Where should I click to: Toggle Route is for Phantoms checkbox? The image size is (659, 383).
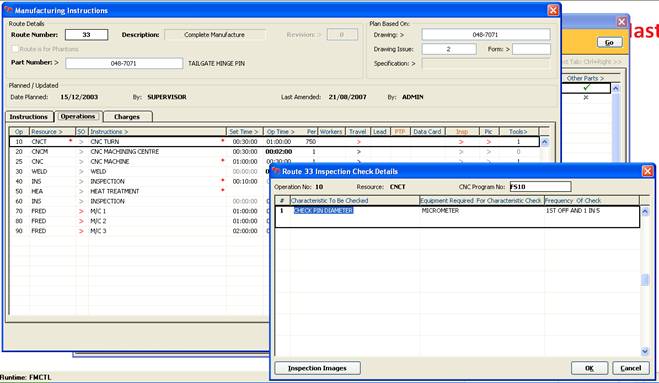pyautogui.click(x=15, y=49)
